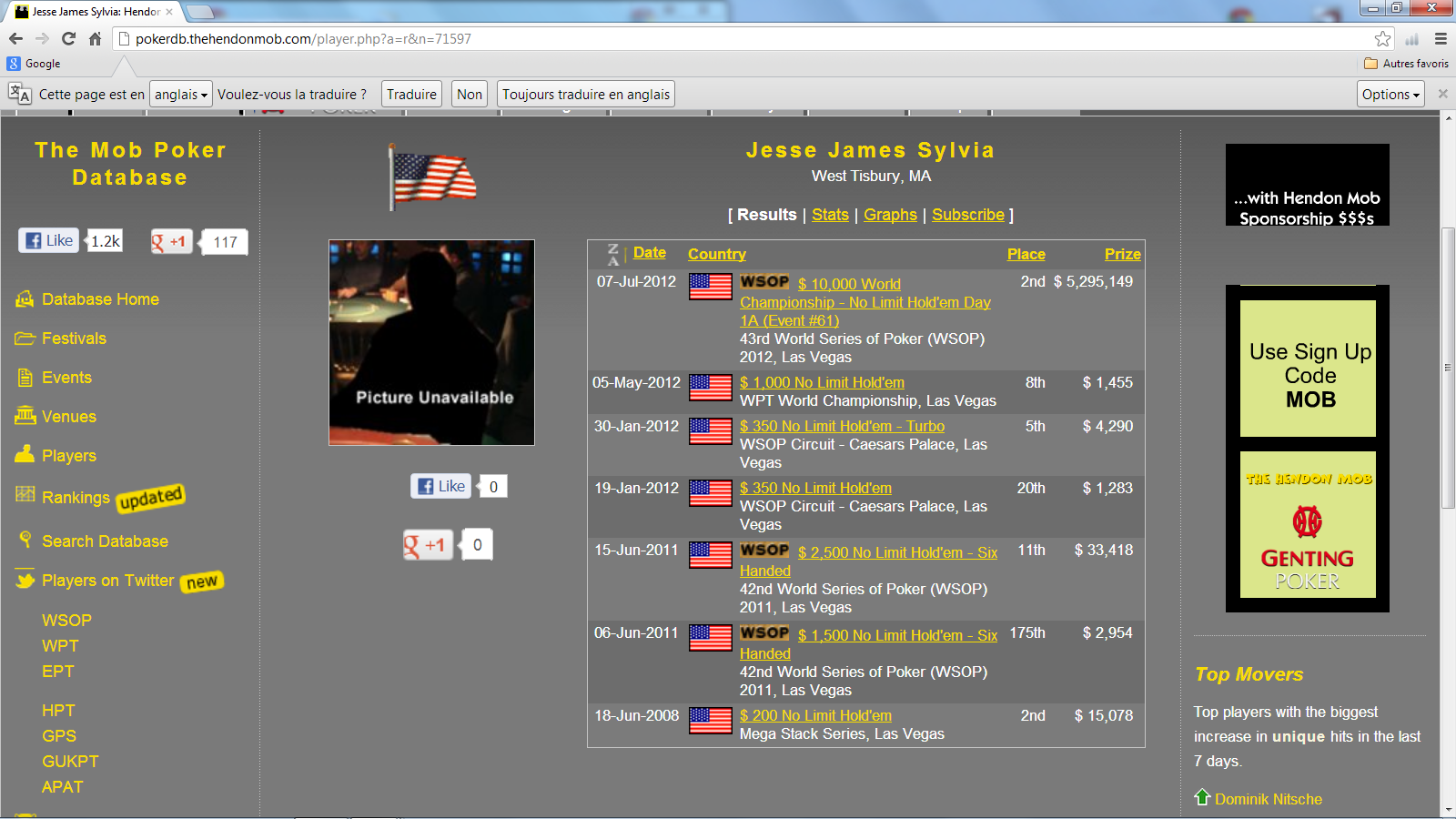Open the WPT sidebar link
This screenshot has width=1456, height=819.
point(60,646)
